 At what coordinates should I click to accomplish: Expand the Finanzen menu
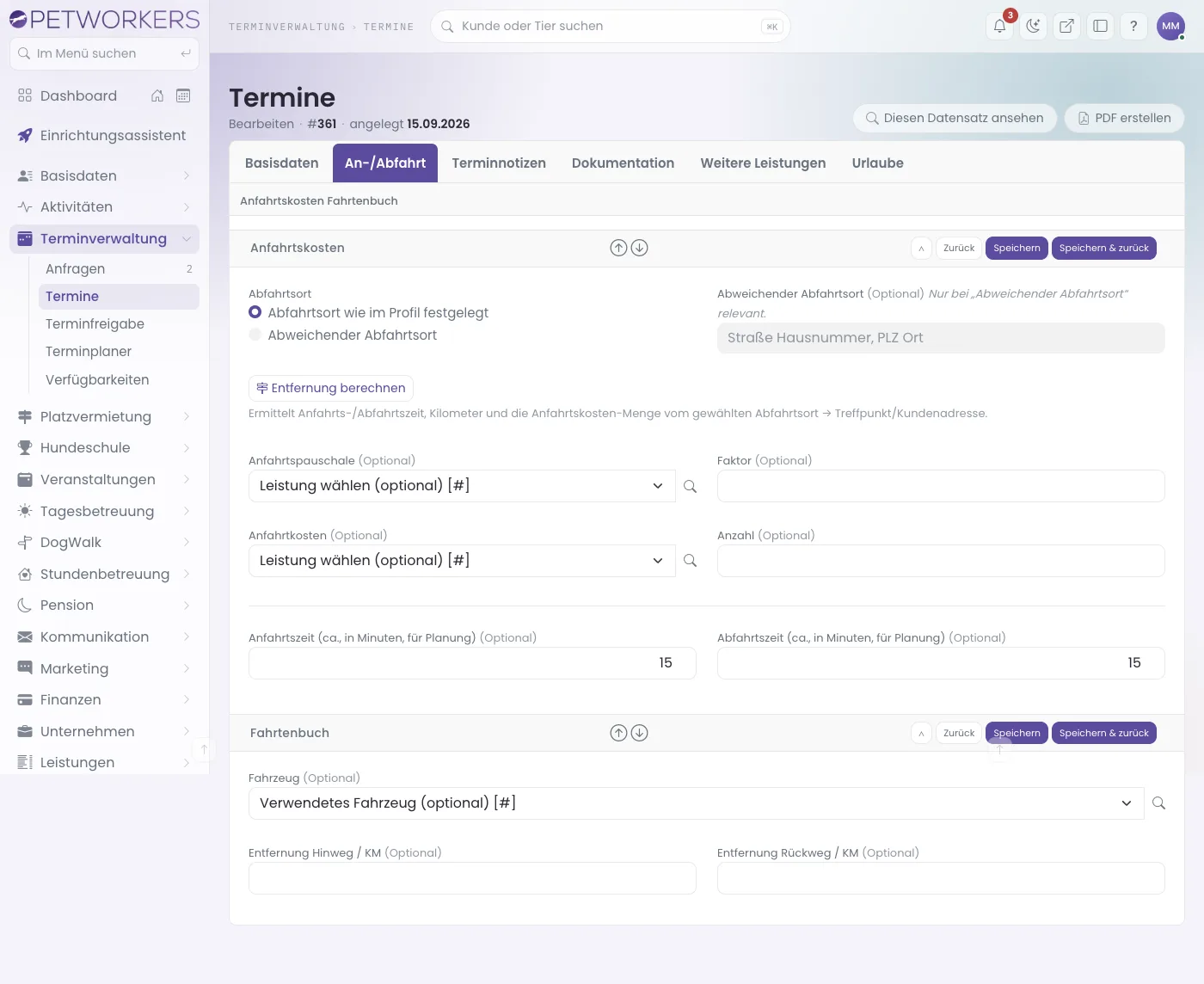104,699
